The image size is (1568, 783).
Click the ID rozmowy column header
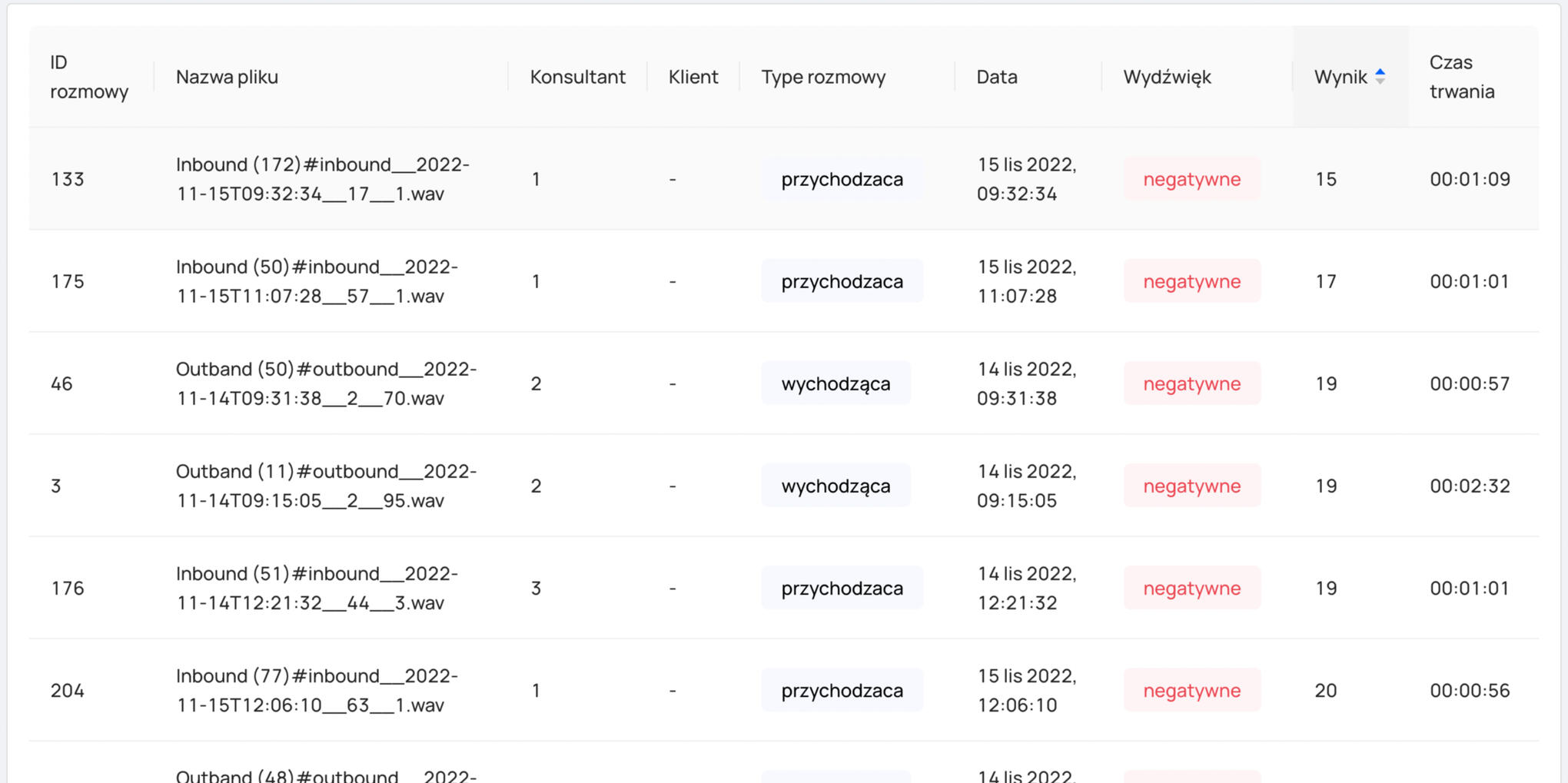click(88, 77)
